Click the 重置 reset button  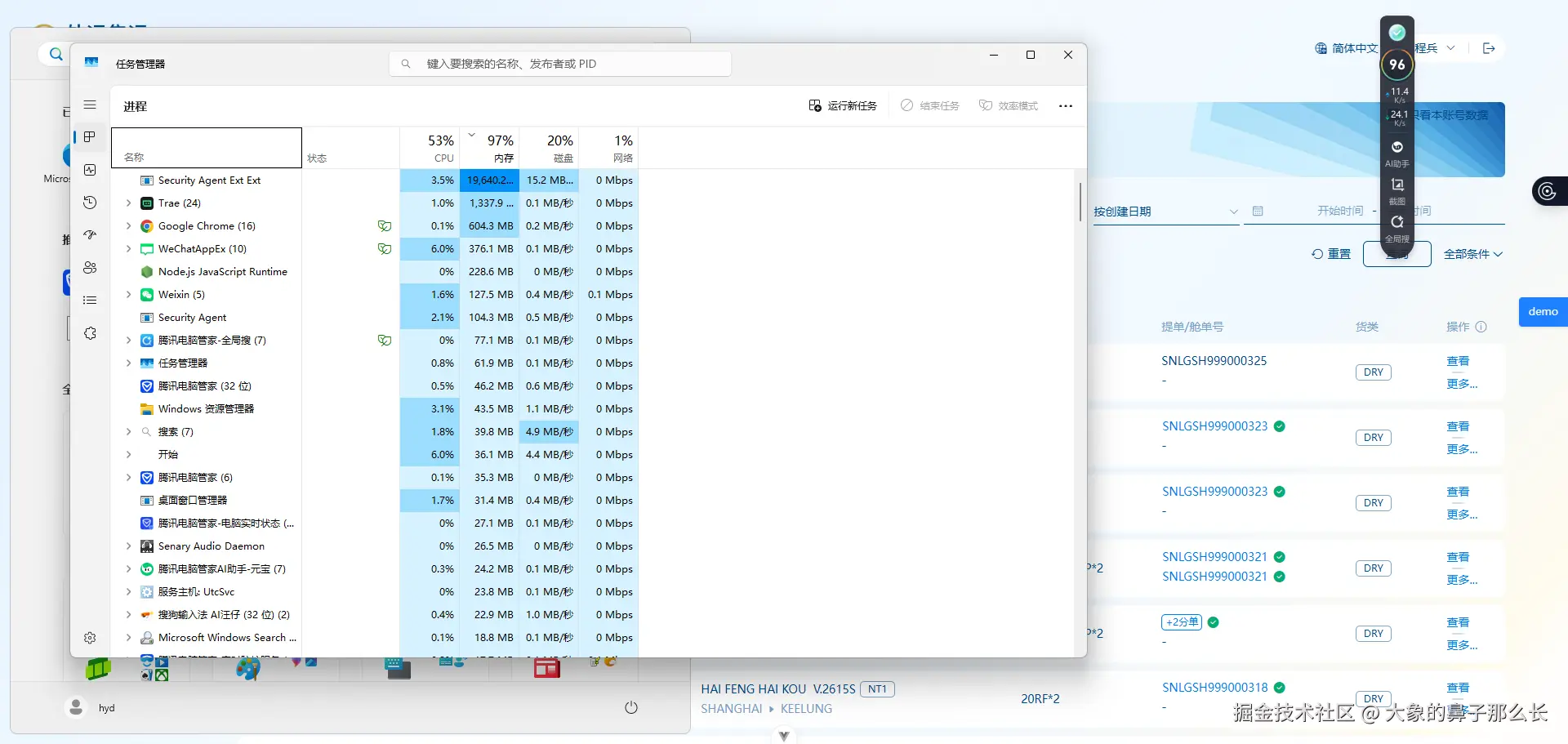[x=1331, y=254]
